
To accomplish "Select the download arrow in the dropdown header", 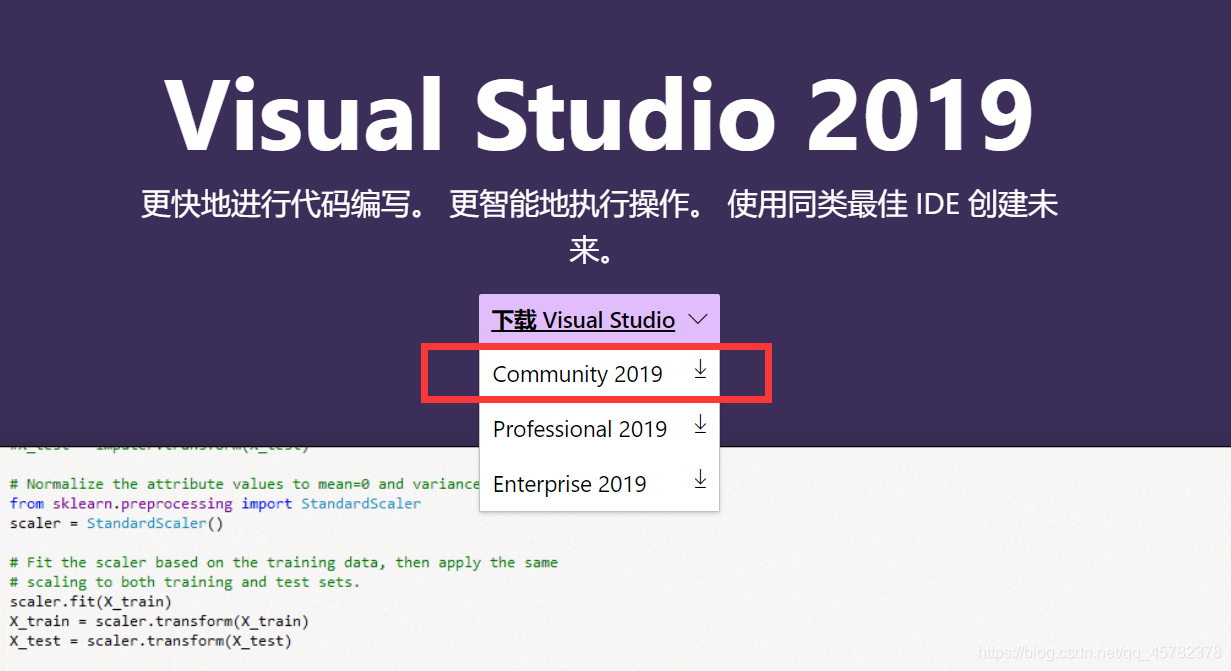I will 698,319.
